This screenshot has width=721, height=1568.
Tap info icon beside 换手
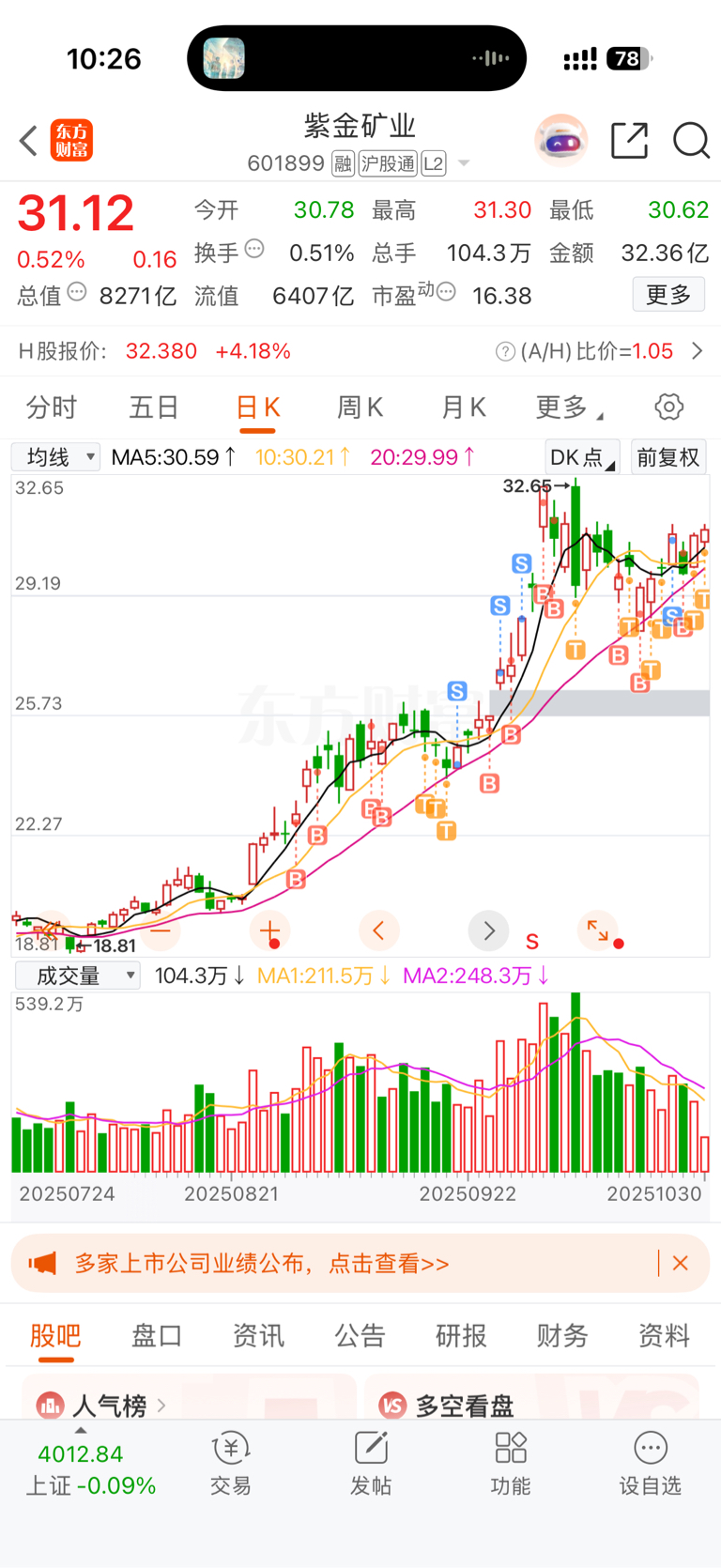[x=254, y=249]
